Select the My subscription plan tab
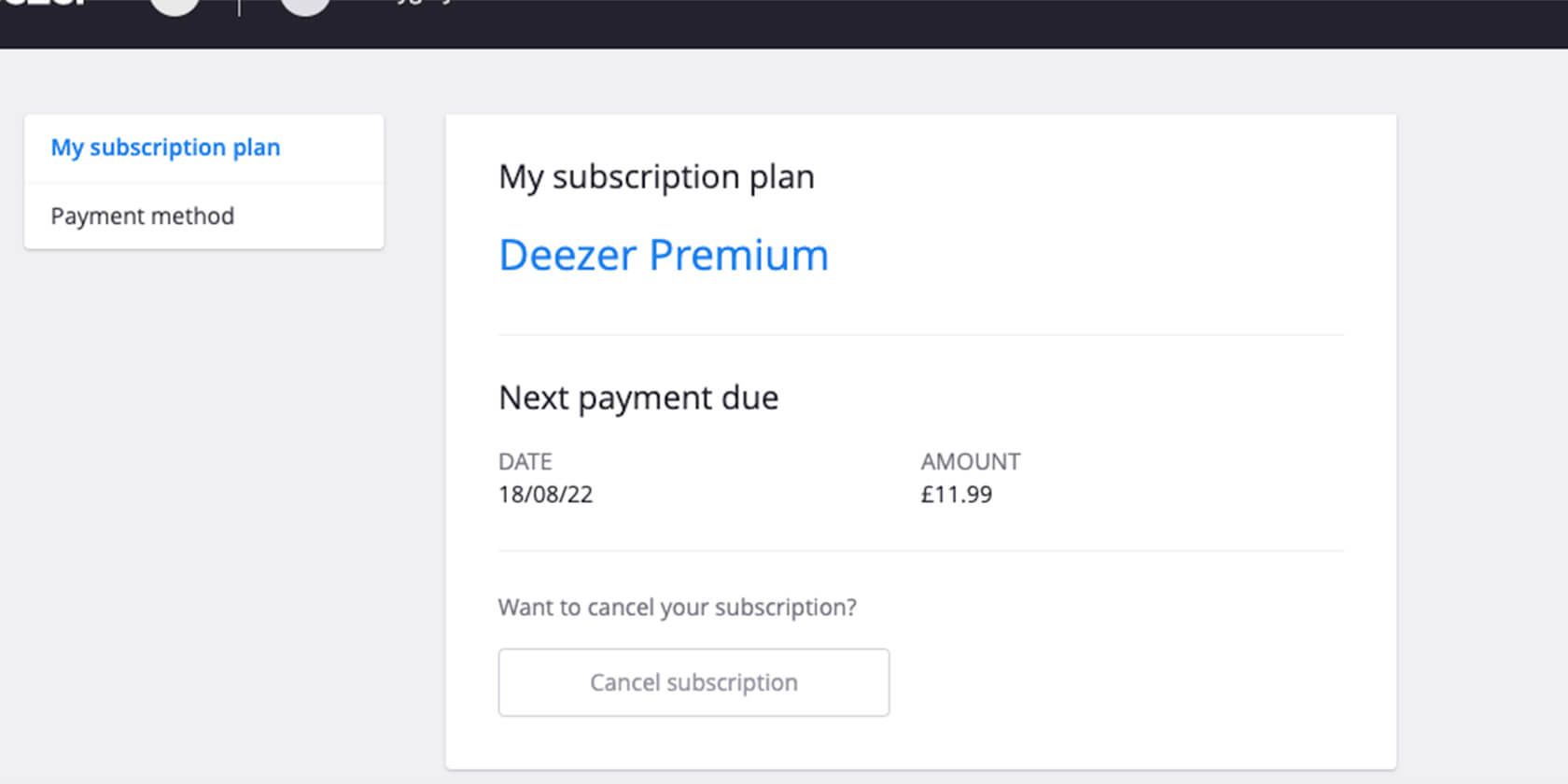The height and width of the screenshot is (784, 1568). [x=165, y=147]
